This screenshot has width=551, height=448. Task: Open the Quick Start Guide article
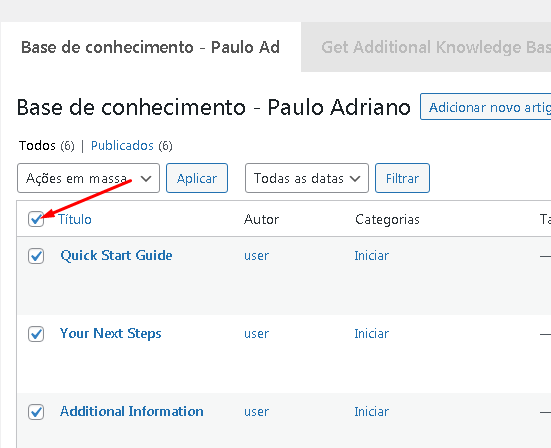click(116, 255)
